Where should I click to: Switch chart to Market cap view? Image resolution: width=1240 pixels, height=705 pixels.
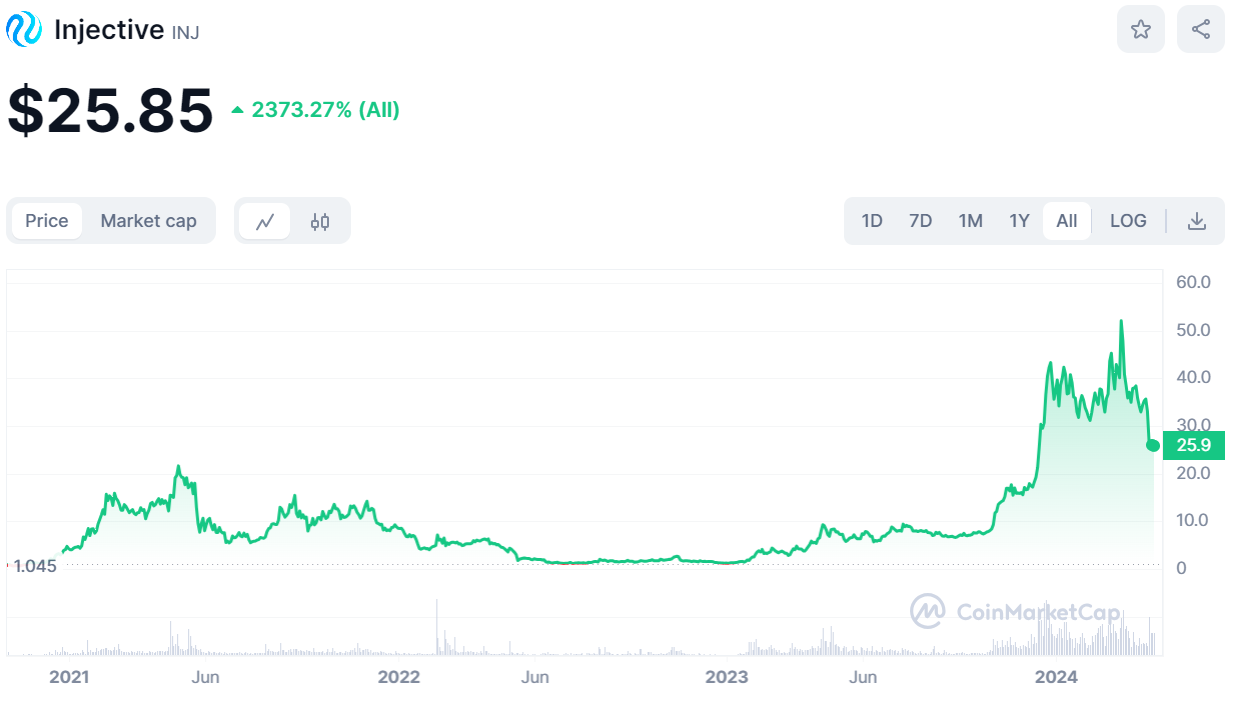click(148, 220)
